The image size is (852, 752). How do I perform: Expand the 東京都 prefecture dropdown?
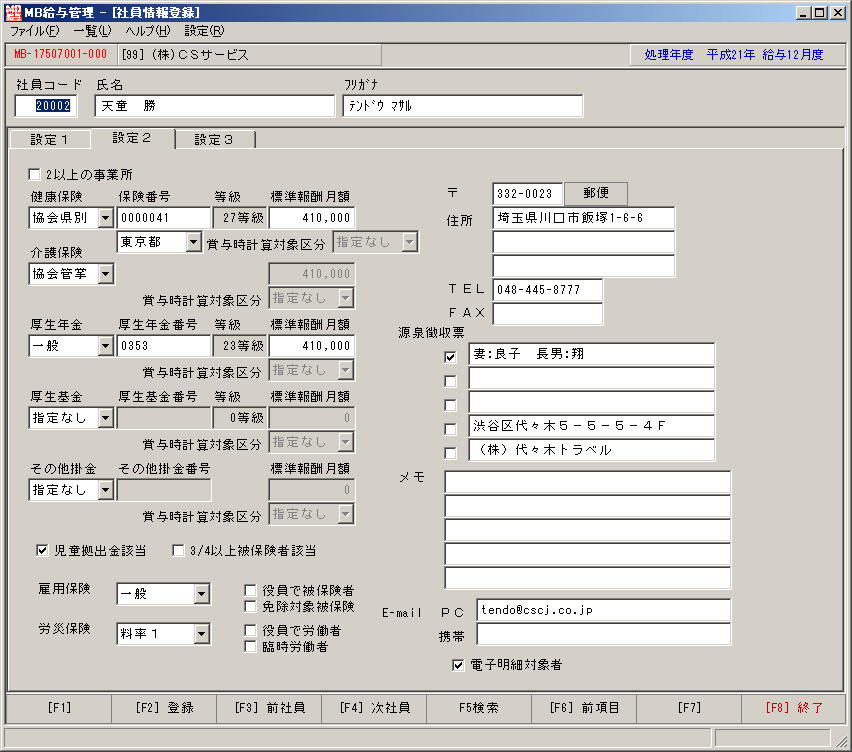point(193,242)
